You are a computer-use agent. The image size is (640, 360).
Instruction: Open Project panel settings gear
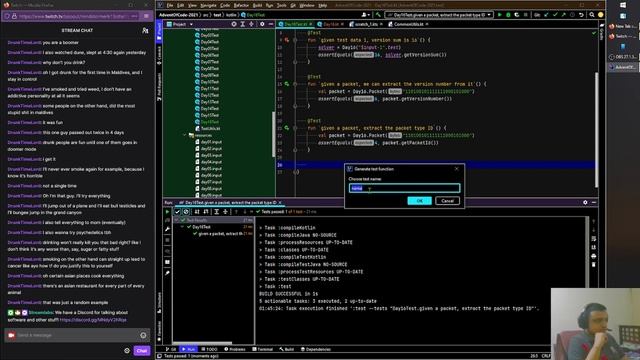[262, 24]
